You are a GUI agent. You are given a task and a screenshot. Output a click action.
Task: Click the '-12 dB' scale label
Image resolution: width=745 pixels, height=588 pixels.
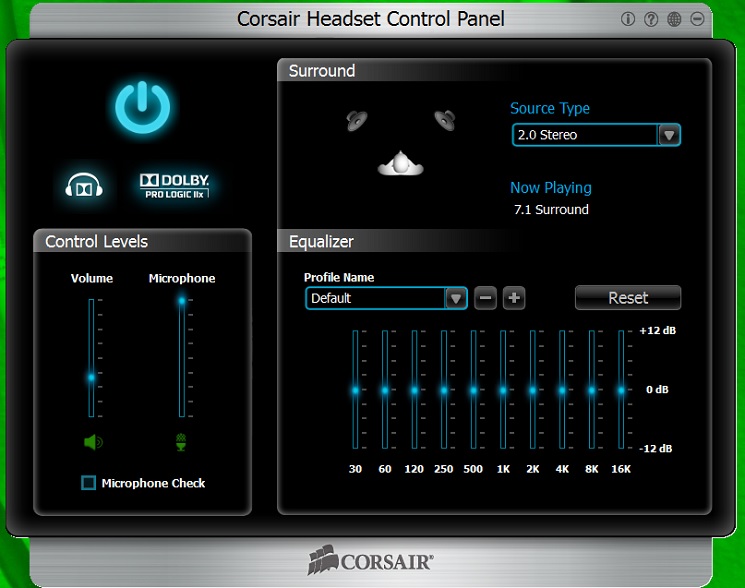point(656,448)
